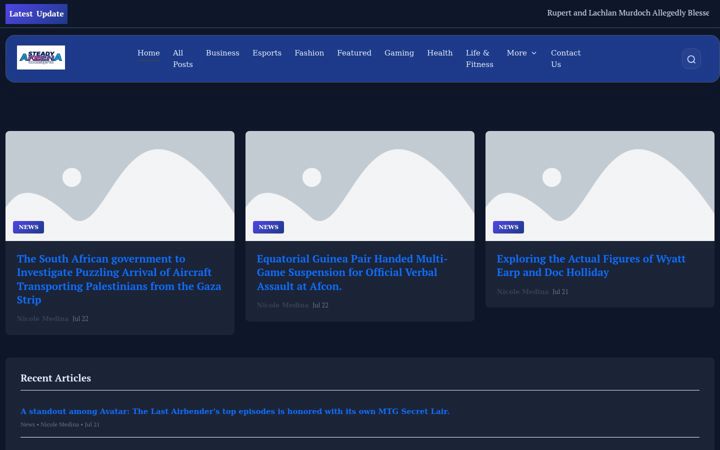Open the Life & Fitness category
The image size is (720, 450).
point(479,59)
